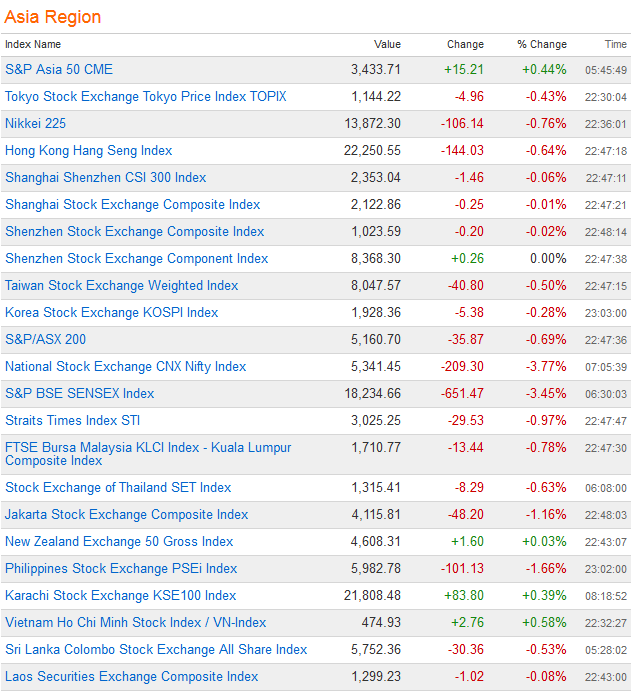Open Straits Times Index STI link
Viewport: 633px width, 692px height.
pyautogui.click(x=72, y=420)
